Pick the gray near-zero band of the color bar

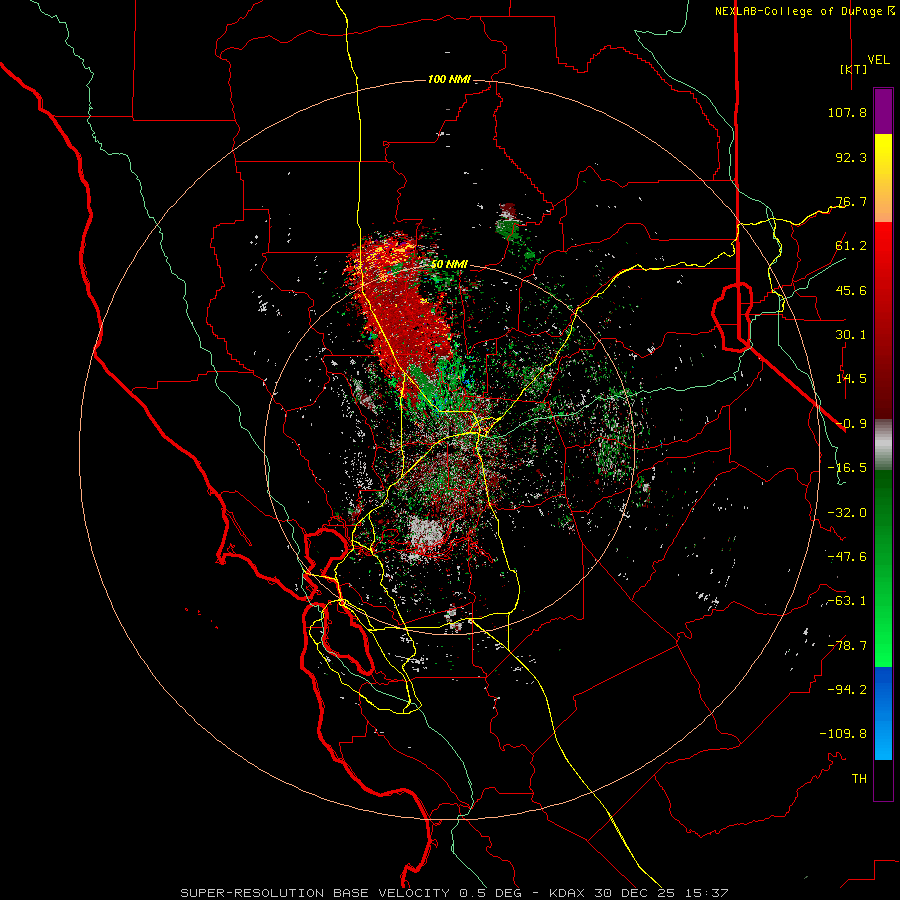click(x=883, y=445)
